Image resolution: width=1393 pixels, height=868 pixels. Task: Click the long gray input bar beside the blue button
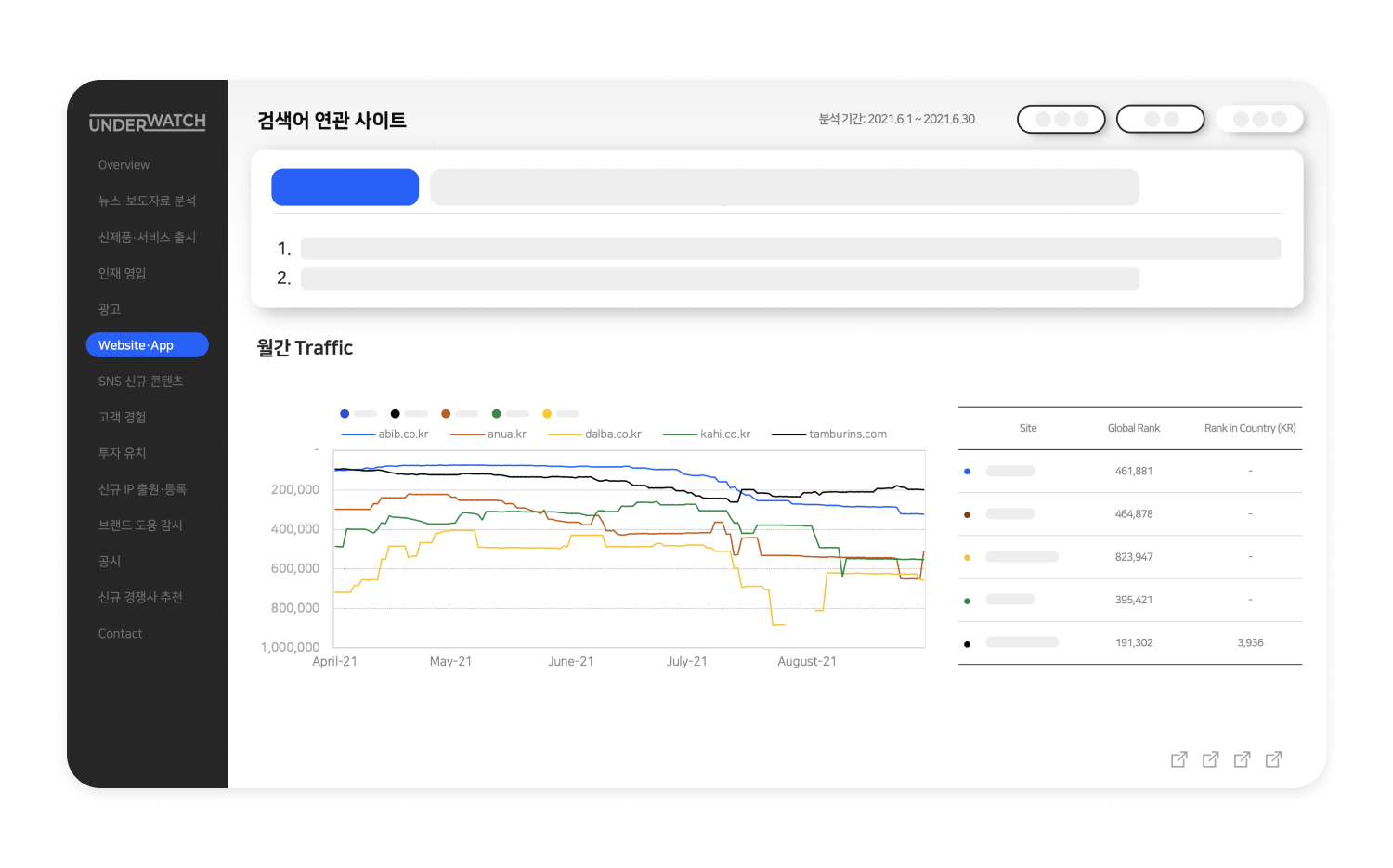(784, 188)
